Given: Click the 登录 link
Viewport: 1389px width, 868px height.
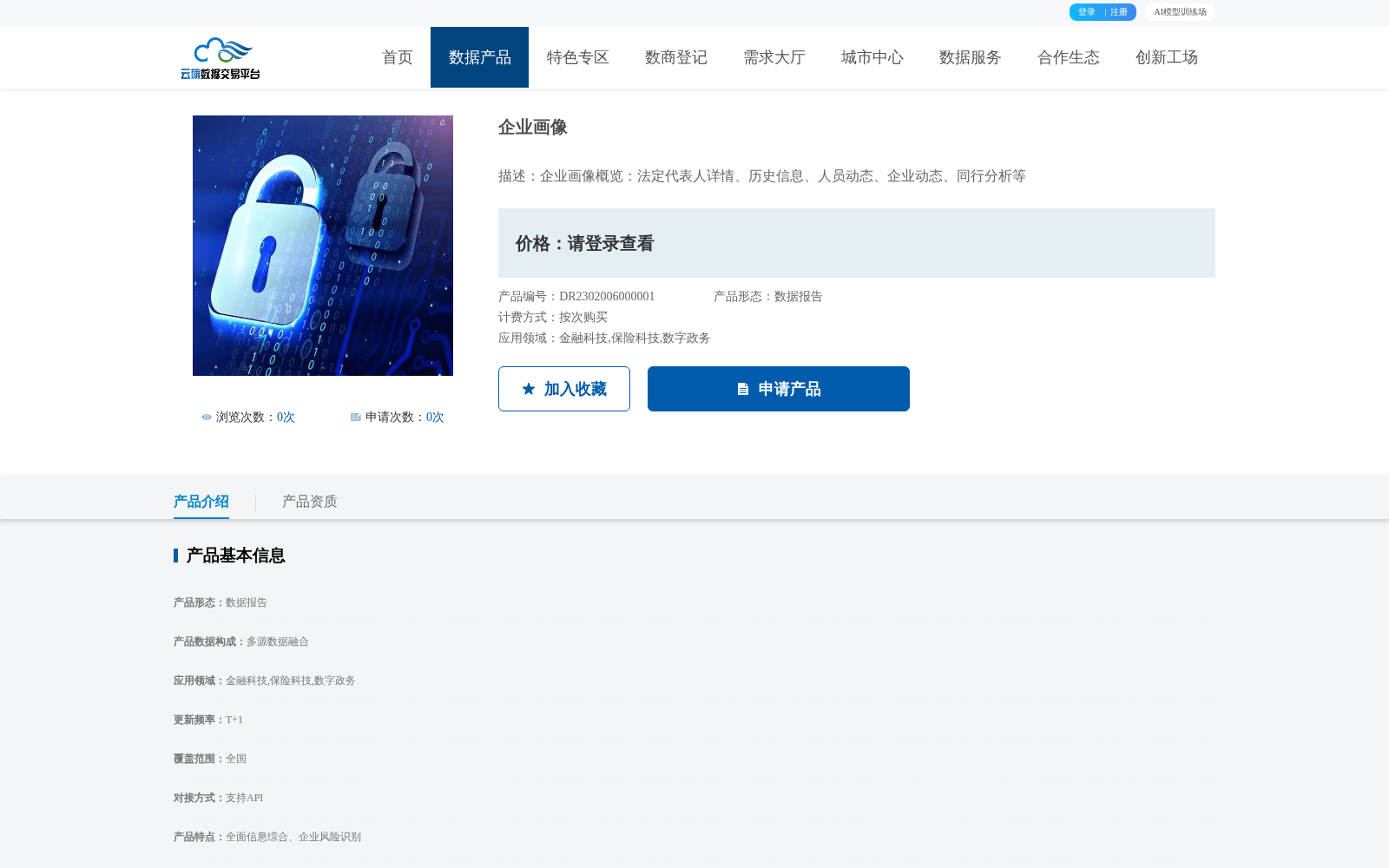Looking at the screenshot, I should tap(1087, 12).
